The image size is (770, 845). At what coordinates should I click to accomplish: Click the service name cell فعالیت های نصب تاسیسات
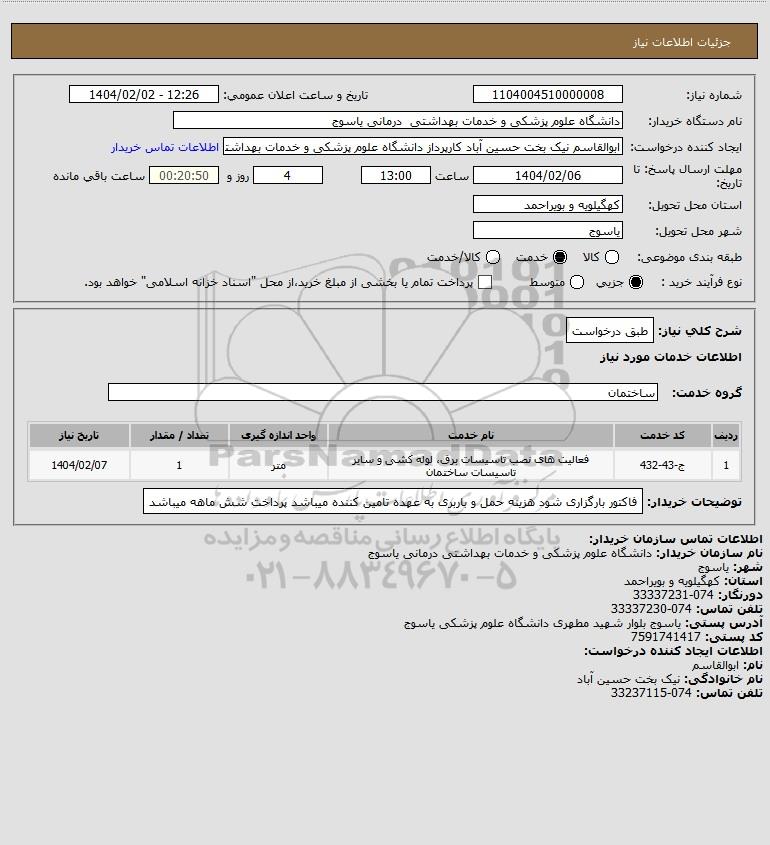[x=471, y=466]
